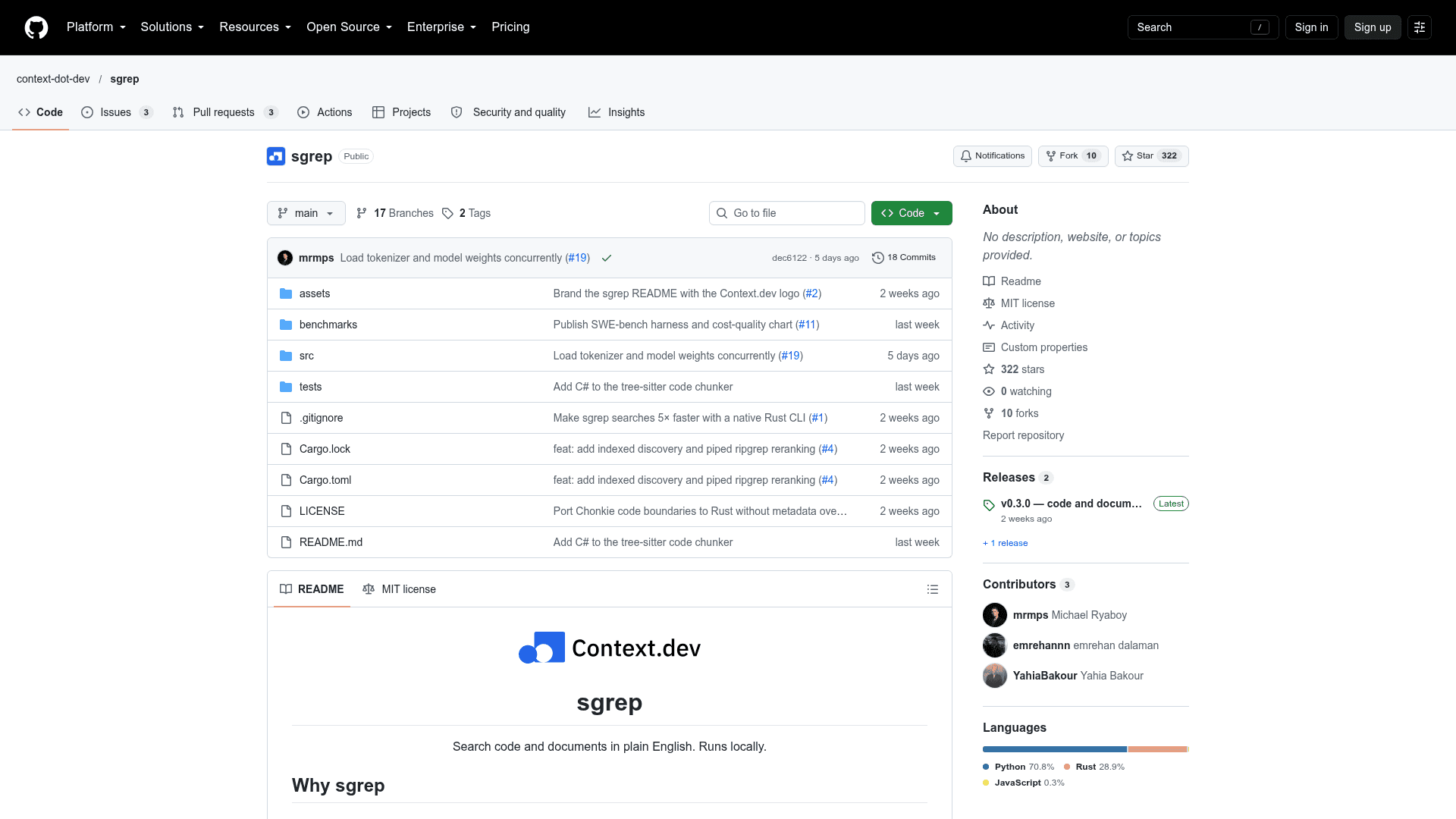Click the star icon next to 322 stars
Image resolution: width=1456 pixels, height=819 pixels.
pyautogui.click(x=989, y=369)
